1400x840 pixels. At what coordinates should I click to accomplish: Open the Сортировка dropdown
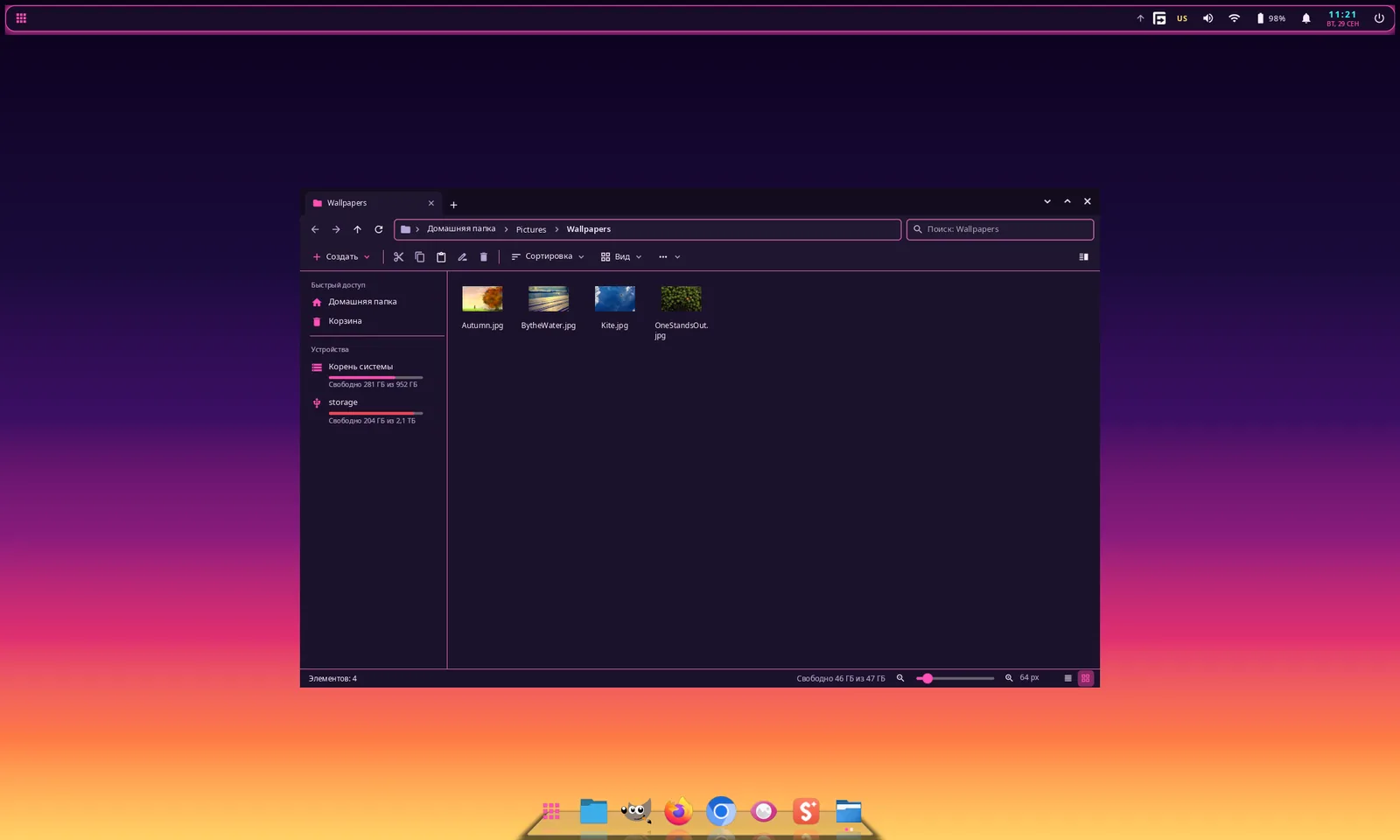548,256
